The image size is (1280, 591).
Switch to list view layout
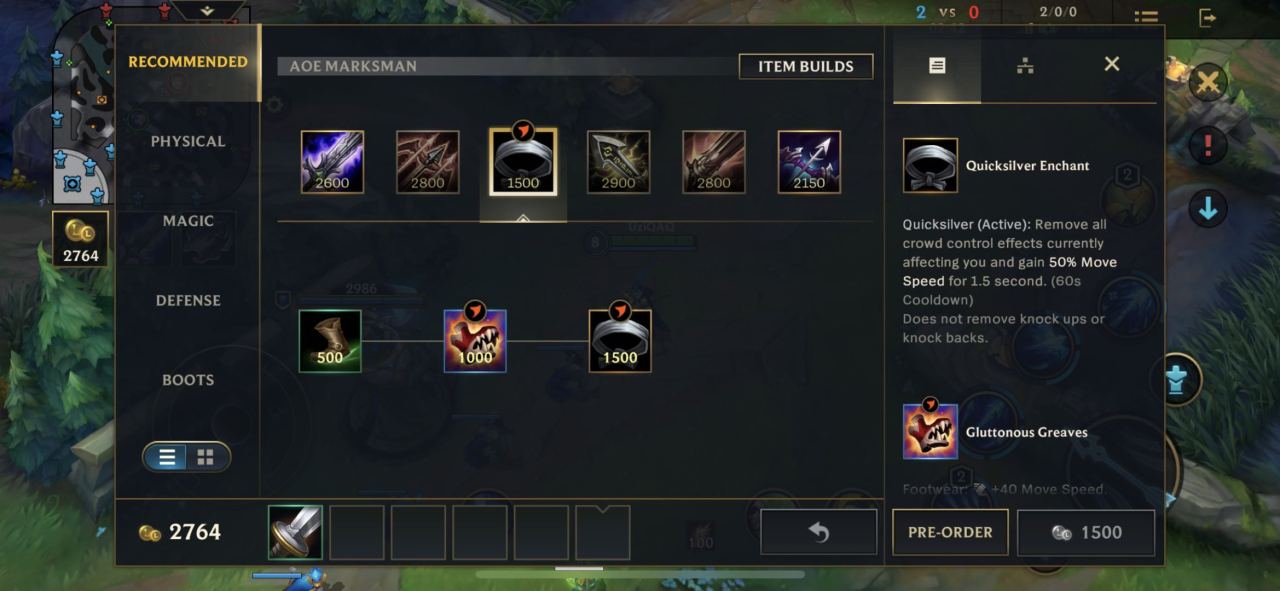tap(167, 457)
